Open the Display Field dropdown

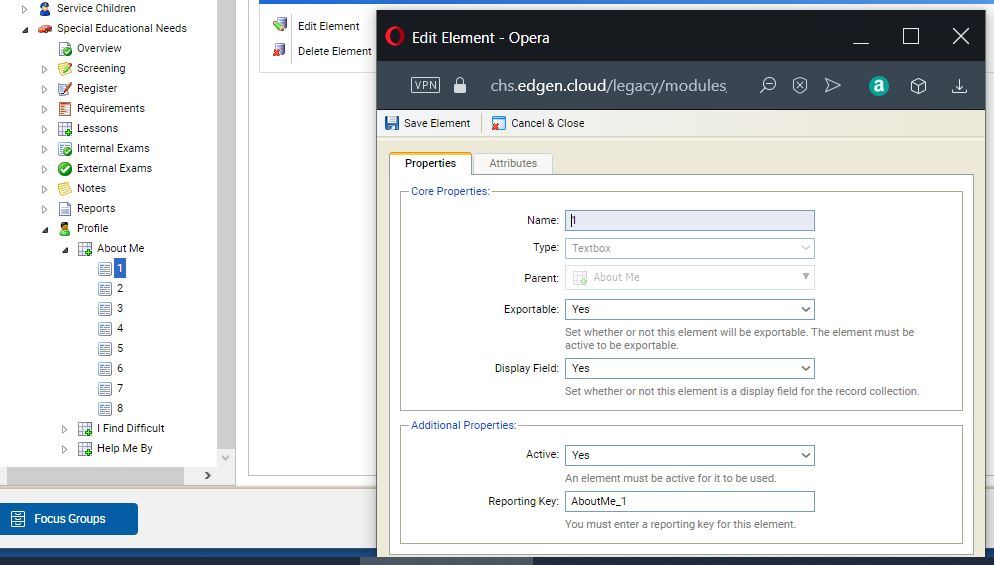point(689,368)
